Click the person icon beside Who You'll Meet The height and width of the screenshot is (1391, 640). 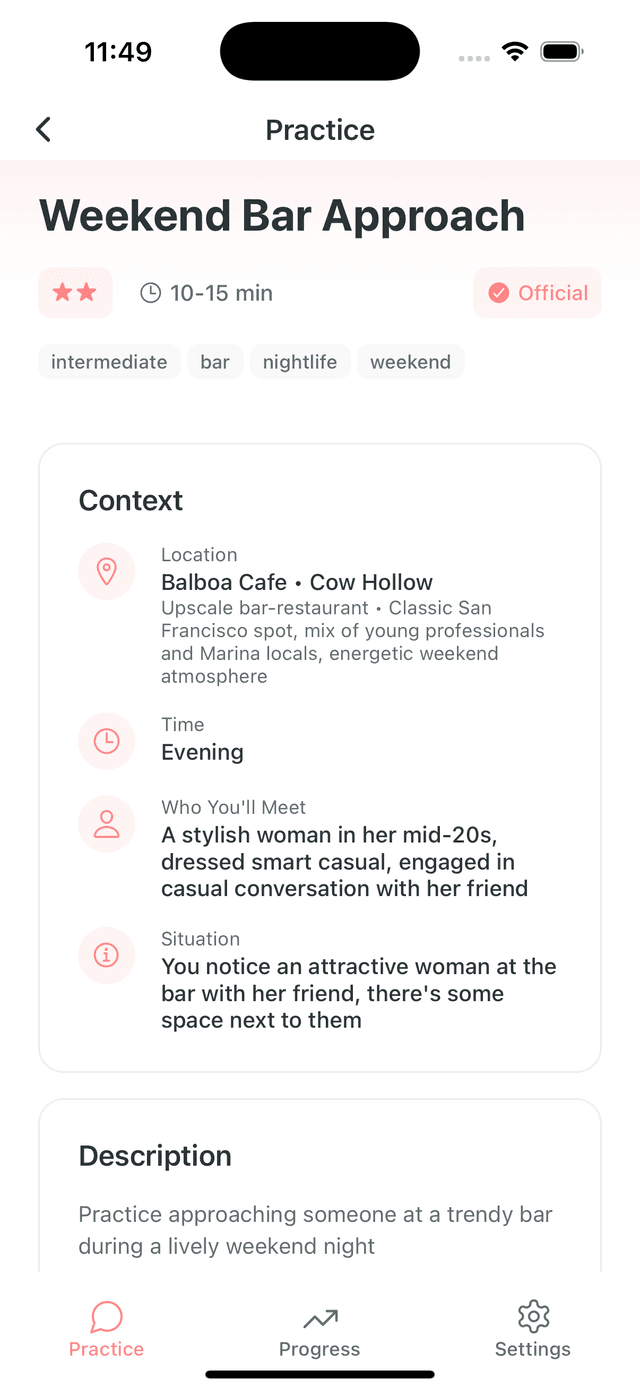[x=106, y=824]
